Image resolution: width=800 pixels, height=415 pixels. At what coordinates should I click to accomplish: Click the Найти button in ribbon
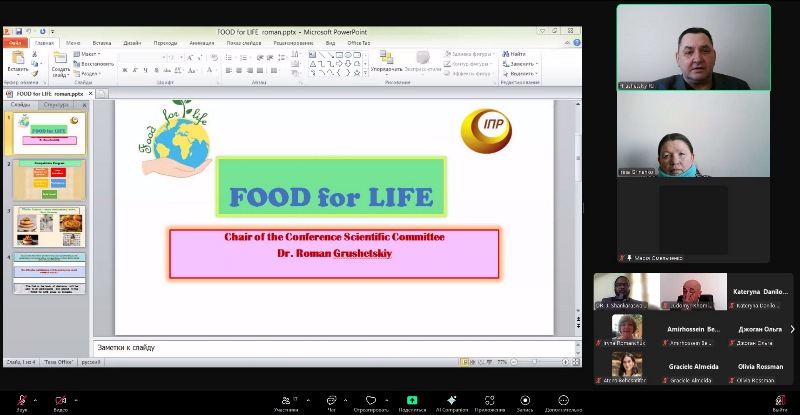coord(516,54)
